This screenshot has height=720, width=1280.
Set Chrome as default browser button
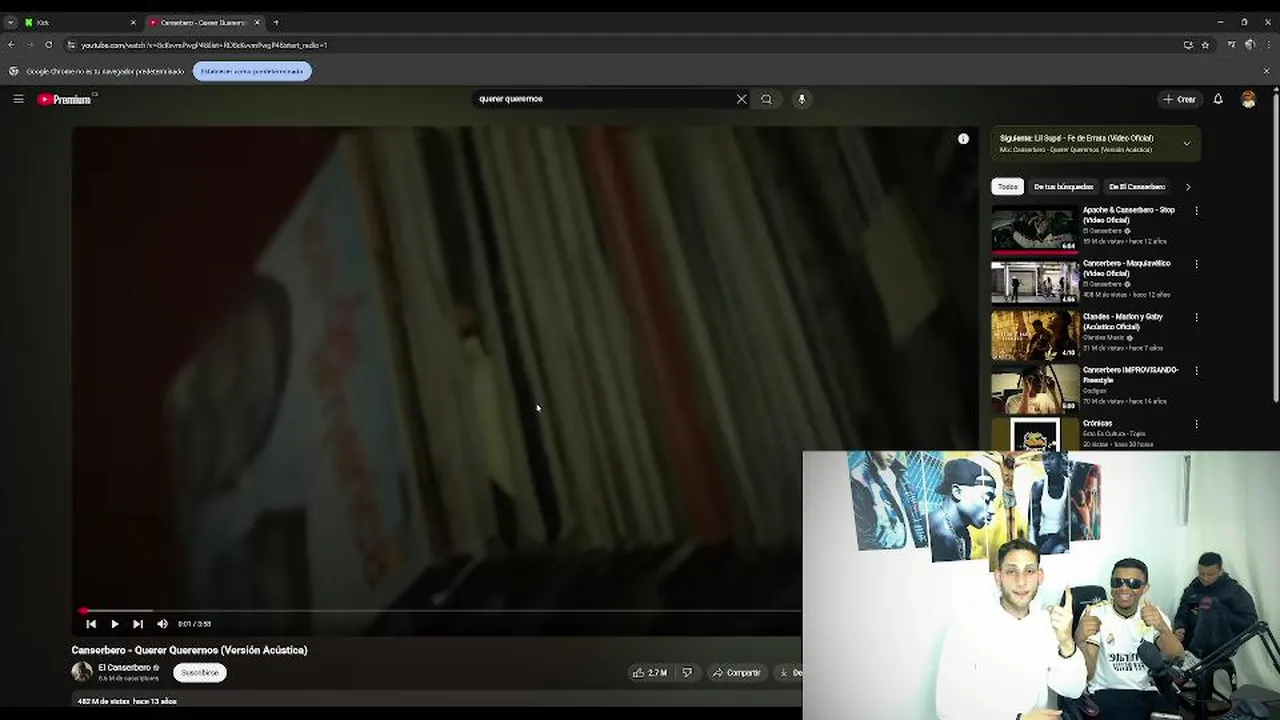(x=252, y=71)
